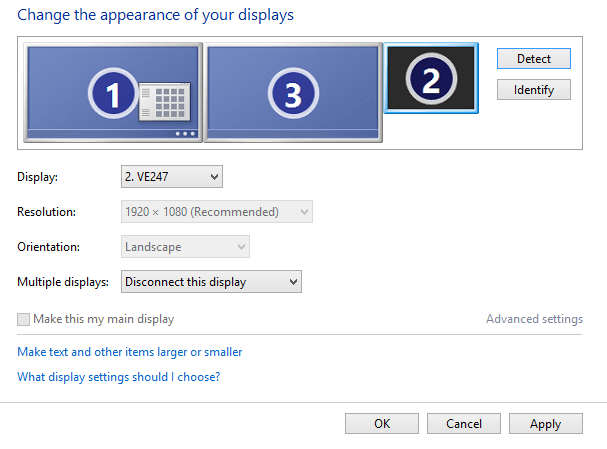This screenshot has width=607, height=449.
Task: Expand the Multiple displays dropdown
Action: click(211, 282)
